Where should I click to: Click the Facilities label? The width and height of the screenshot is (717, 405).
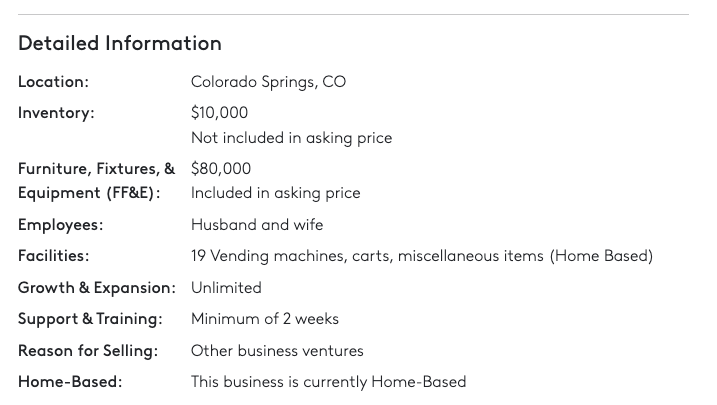pyautogui.click(x=53, y=256)
